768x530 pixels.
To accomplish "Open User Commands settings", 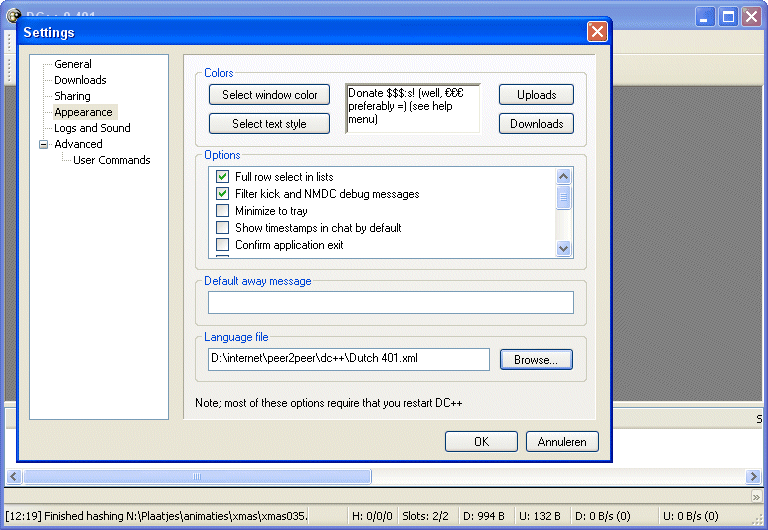I will pos(111,160).
